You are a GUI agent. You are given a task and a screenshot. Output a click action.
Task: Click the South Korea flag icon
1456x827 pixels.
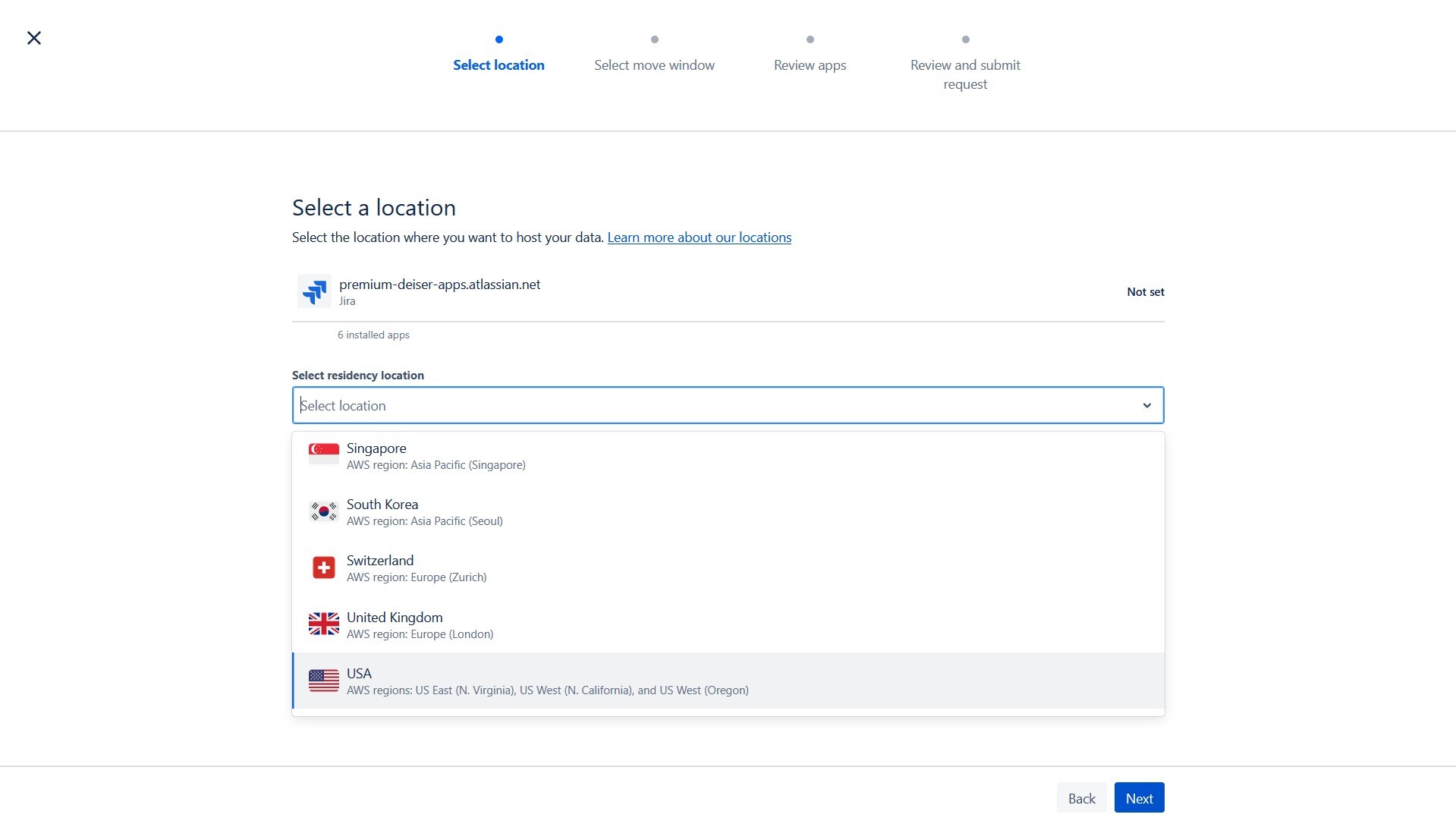pyautogui.click(x=324, y=511)
